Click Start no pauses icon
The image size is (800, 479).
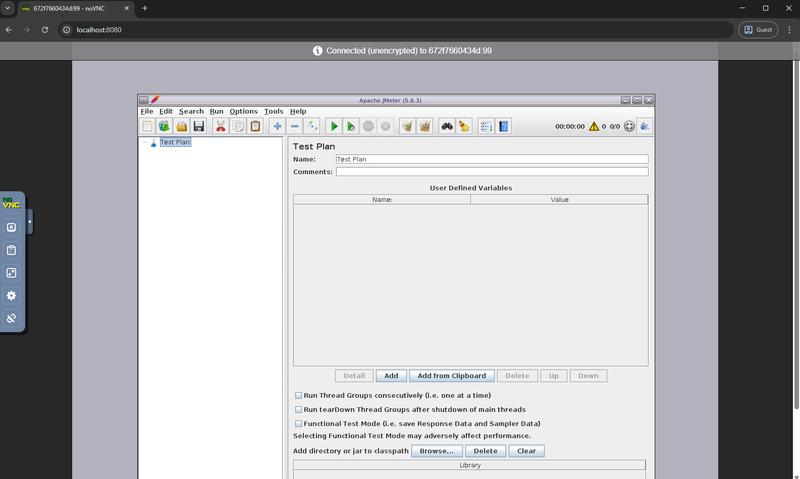pos(351,126)
